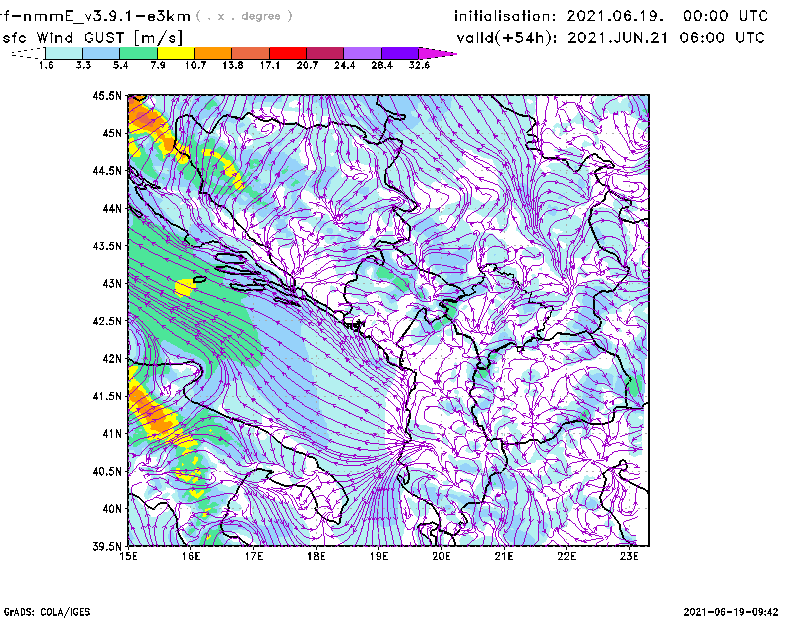800x618 pixels.
Task: Click the 42.5N latitude label
Action: (107, 321)
